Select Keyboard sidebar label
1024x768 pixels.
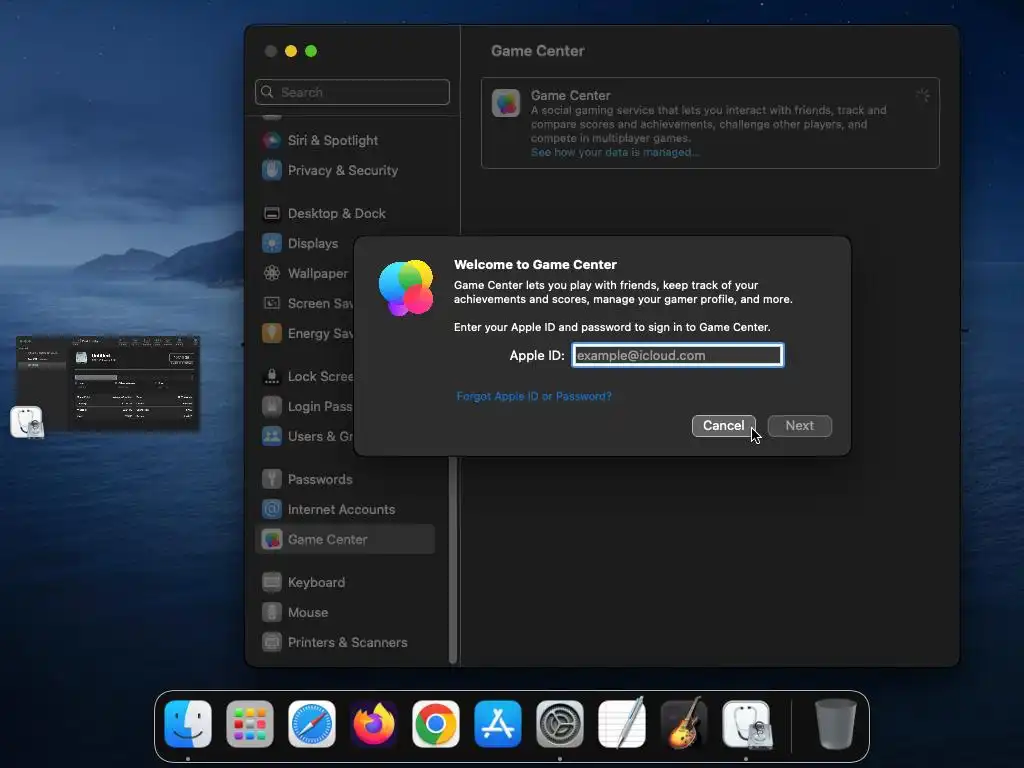point(316,583)
